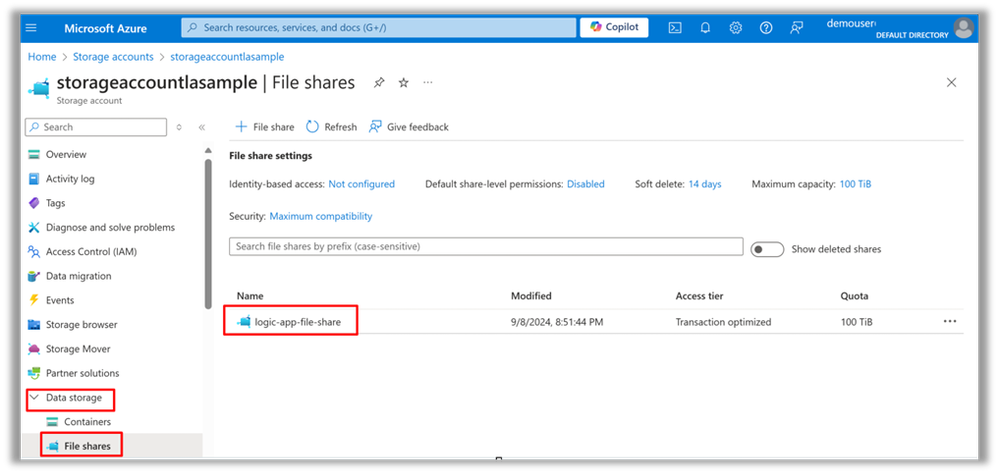The image size is (999, 474).
Task: Click Diagnose and solve problems icon
Action: pos(34,227)
